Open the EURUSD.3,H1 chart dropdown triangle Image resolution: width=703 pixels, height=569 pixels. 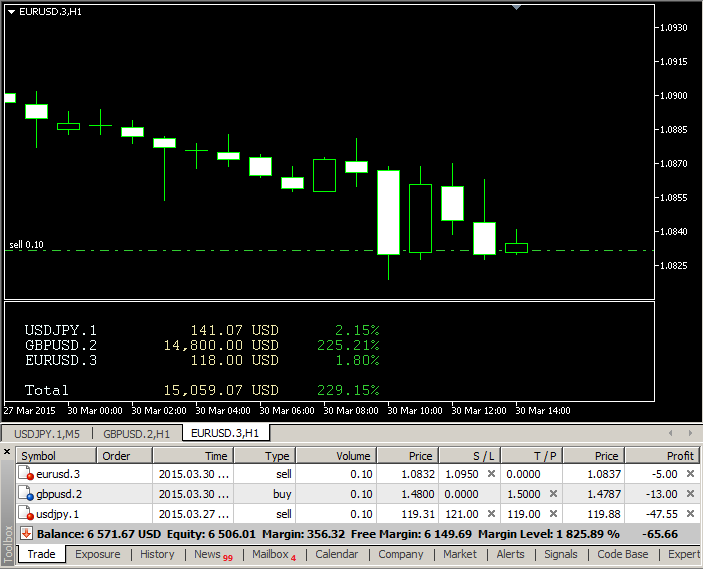(x=10, y=12)
